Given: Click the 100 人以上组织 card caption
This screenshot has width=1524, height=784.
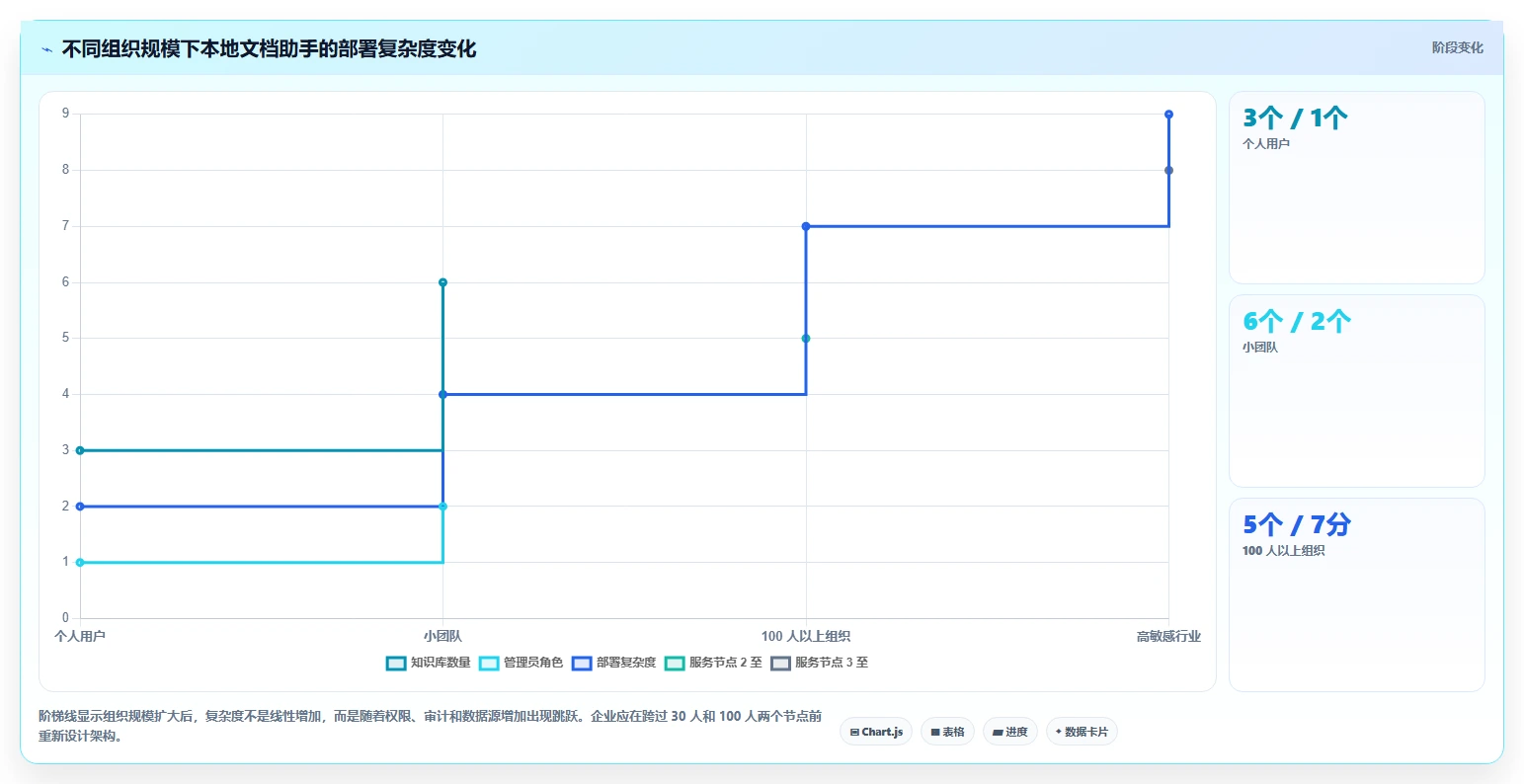Looking at the screenshot, I should pos(1283,551).
